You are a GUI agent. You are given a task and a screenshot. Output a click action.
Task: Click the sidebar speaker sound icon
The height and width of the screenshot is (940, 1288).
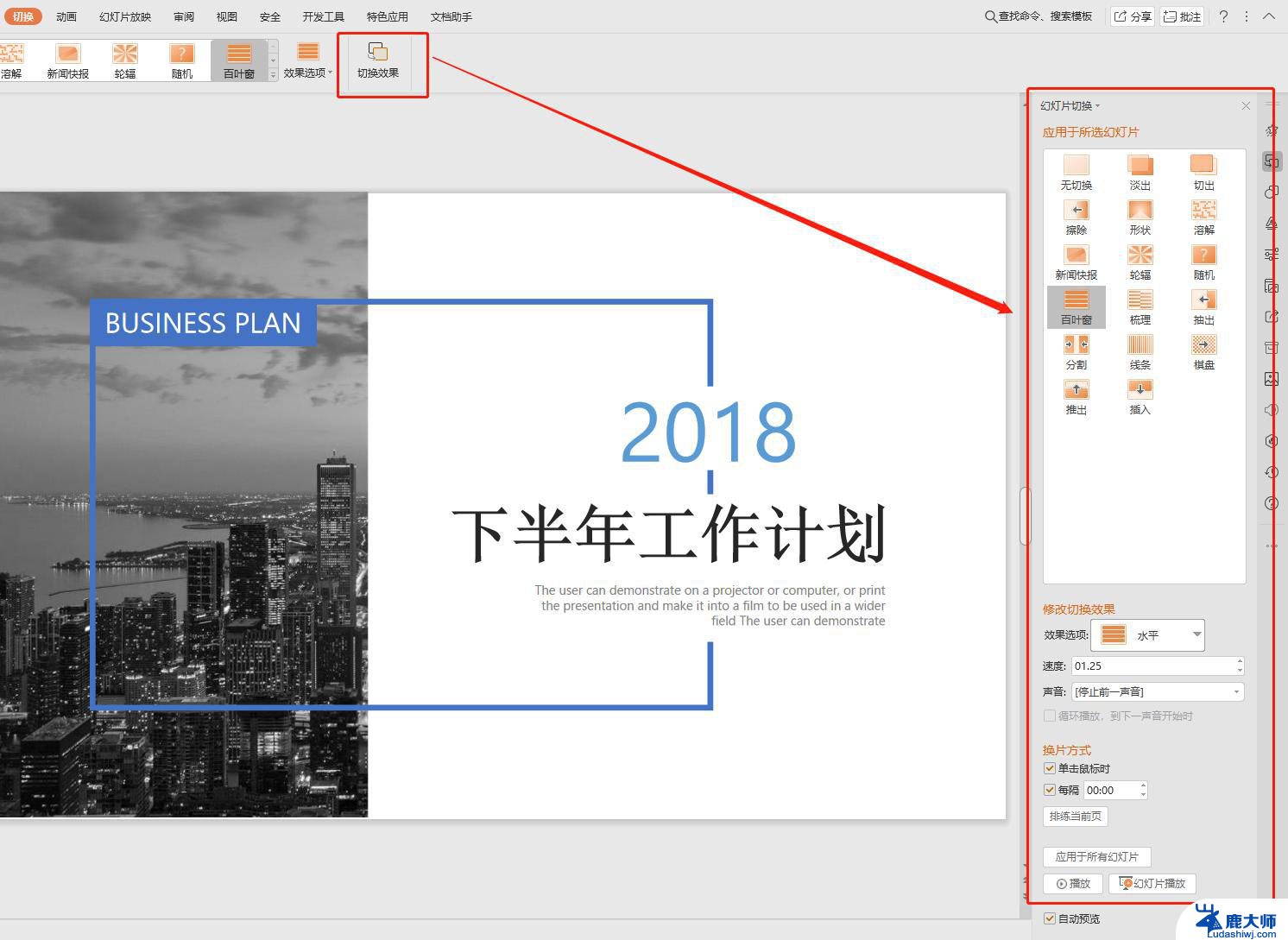(1272, 410)
